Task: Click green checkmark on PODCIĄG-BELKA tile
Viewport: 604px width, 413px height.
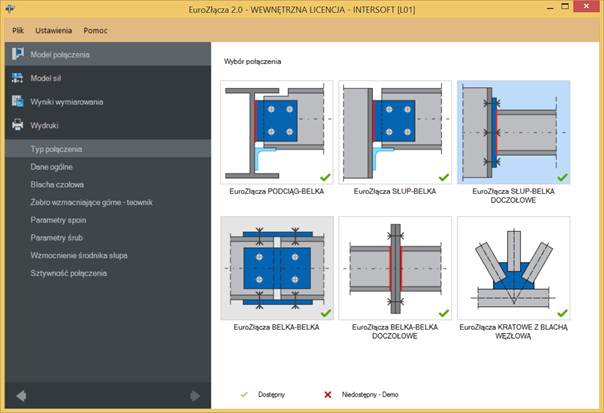Action: (325, 177)
